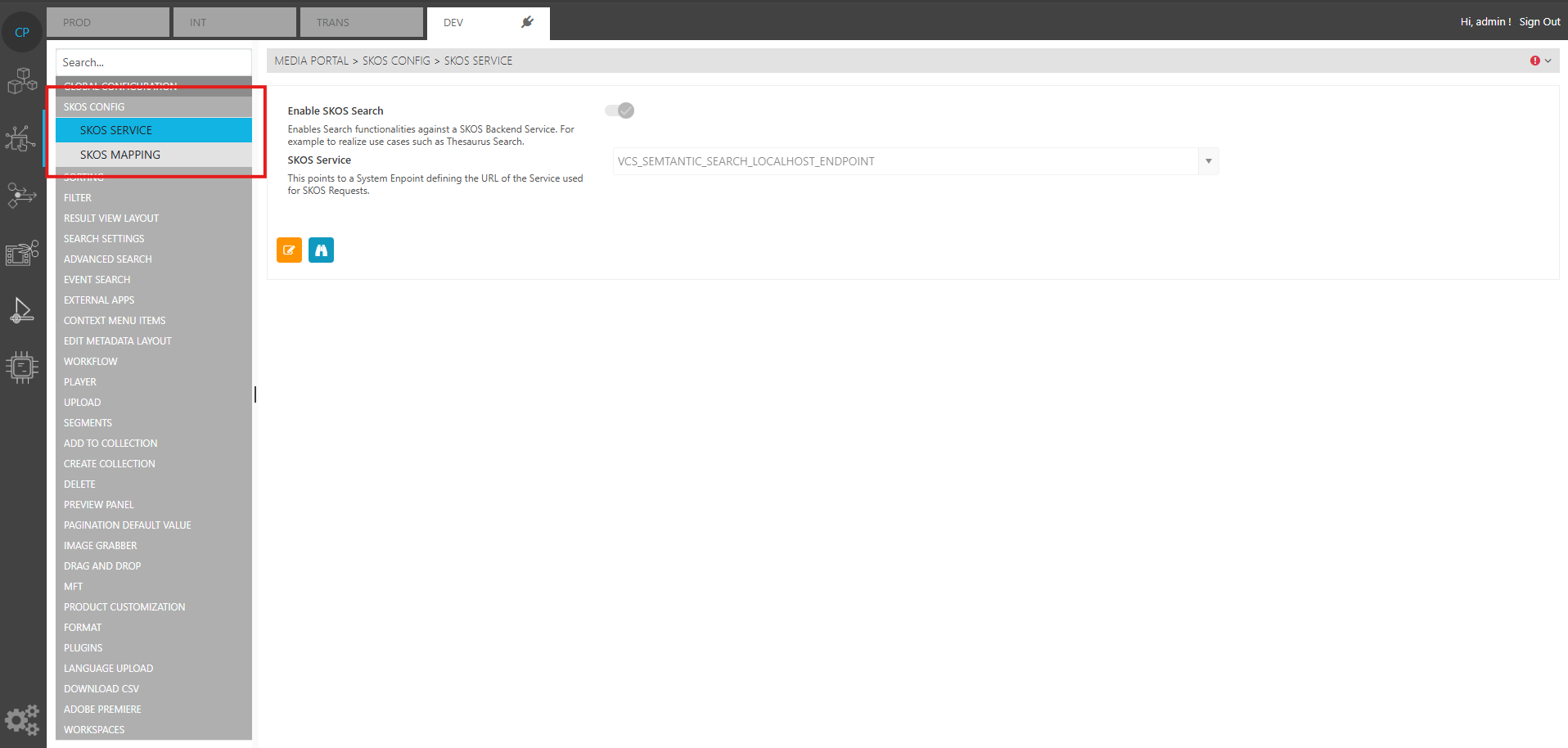Open EXTERNAL APPS entry

(154, 300)
